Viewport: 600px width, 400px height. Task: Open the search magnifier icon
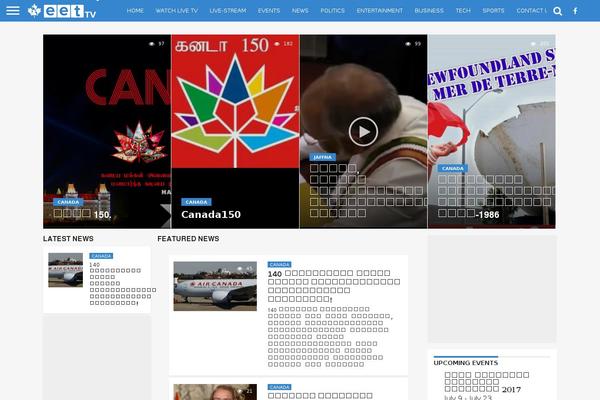[558, 11]
